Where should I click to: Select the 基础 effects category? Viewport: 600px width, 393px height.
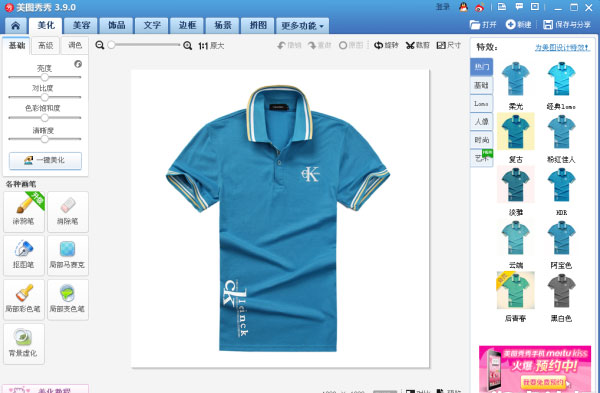[481, 85]
